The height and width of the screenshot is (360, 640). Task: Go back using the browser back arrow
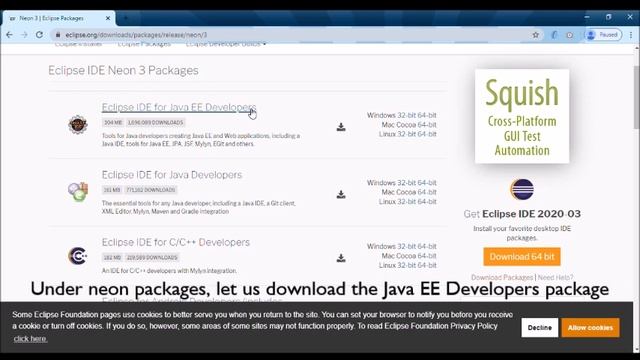pos(9,35)
